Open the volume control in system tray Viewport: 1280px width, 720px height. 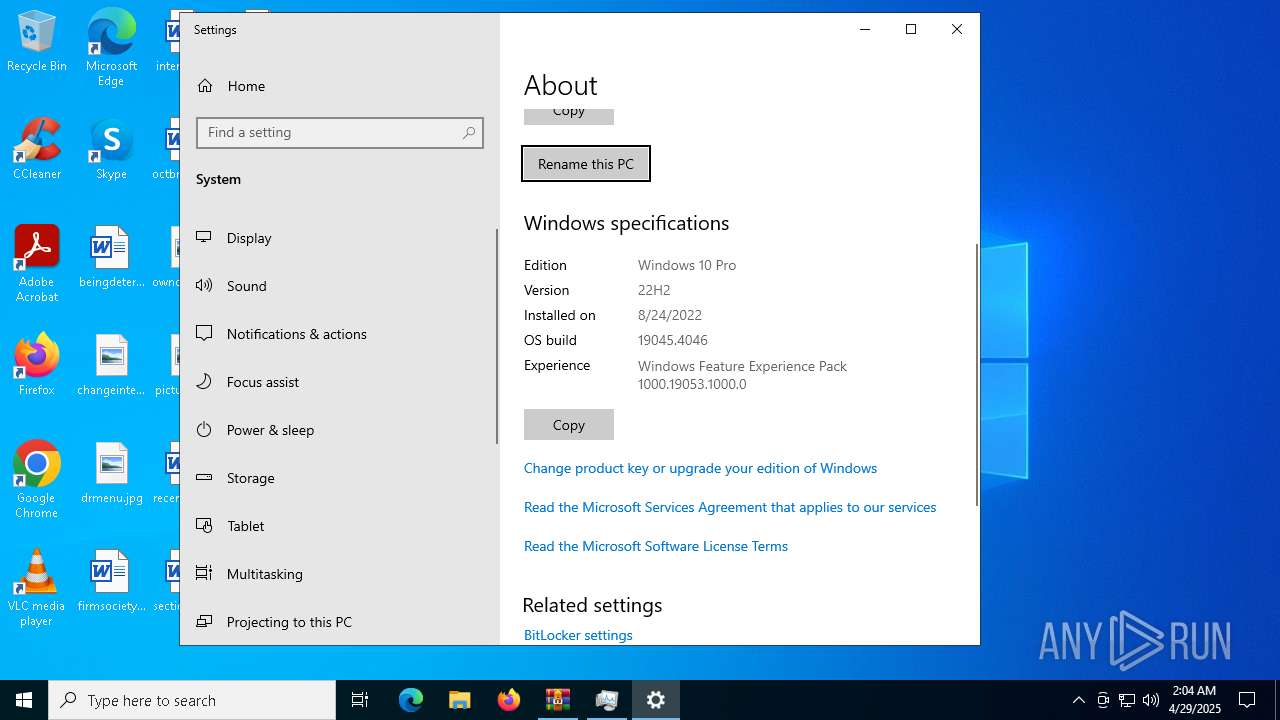pyautogui.click(x=1151, y=700)
